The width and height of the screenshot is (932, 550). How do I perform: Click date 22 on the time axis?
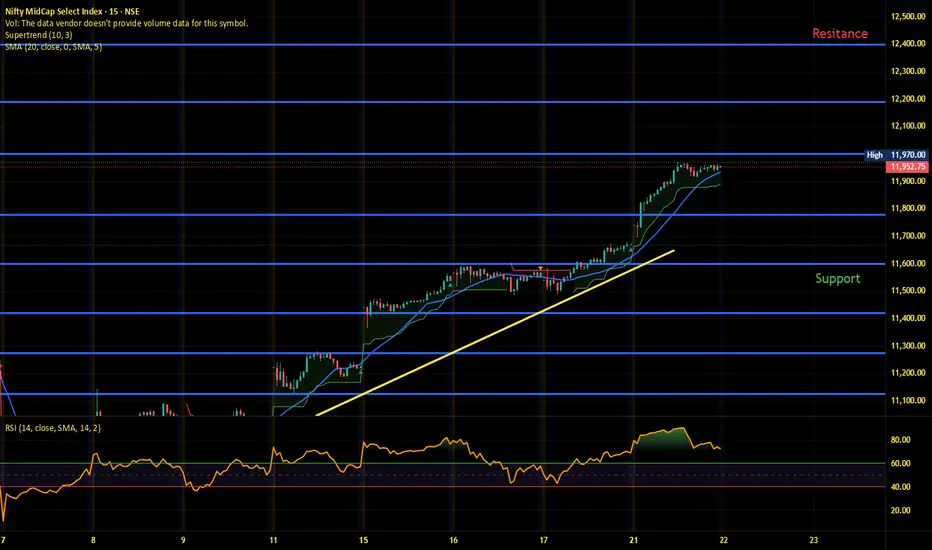click(x=723, y=540)
